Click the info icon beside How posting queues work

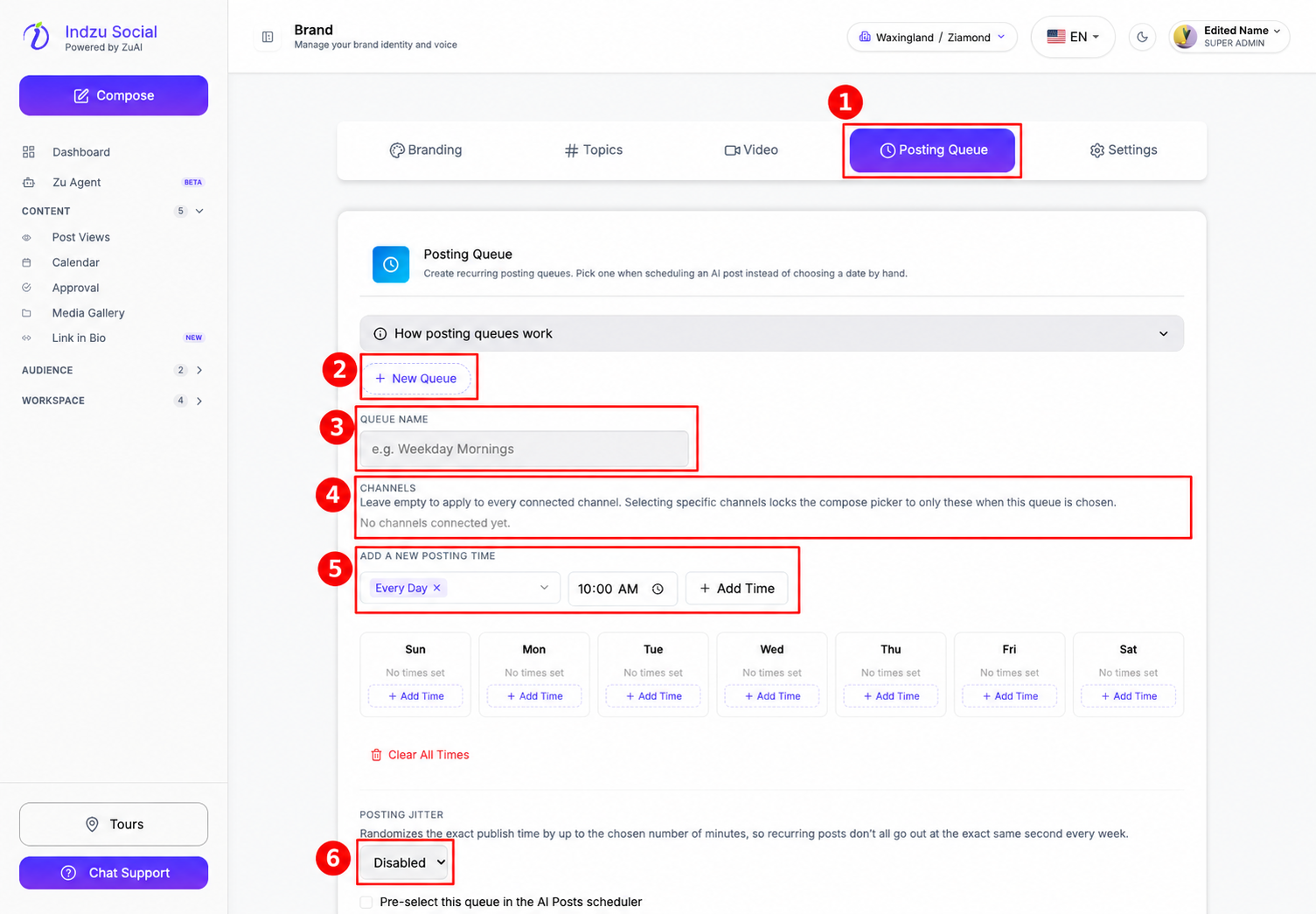pyautogui.click(x=380, y=333)
